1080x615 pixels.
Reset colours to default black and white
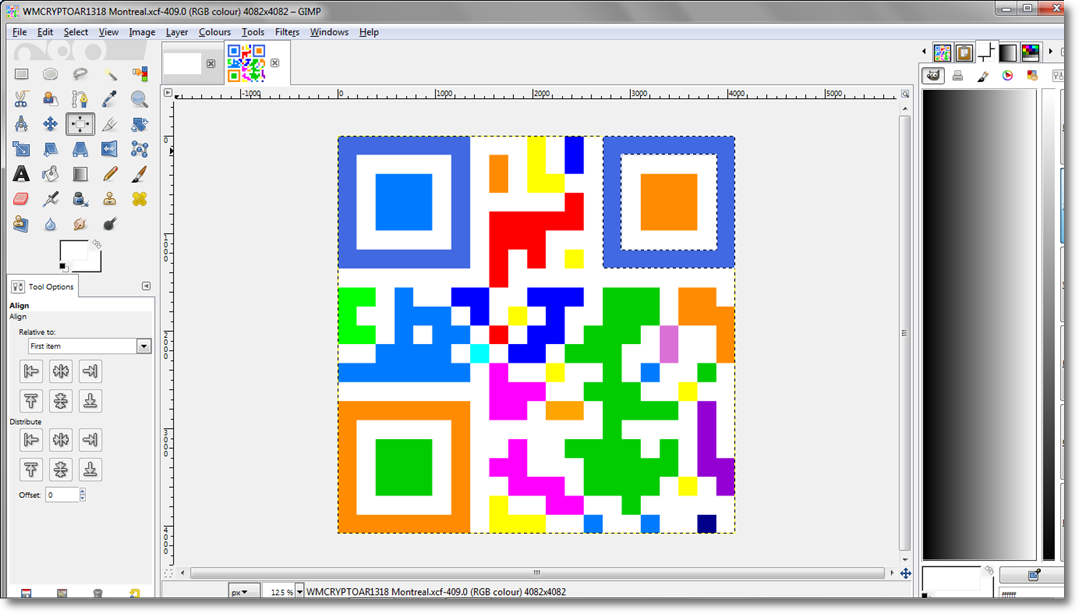tap(63, 267)
